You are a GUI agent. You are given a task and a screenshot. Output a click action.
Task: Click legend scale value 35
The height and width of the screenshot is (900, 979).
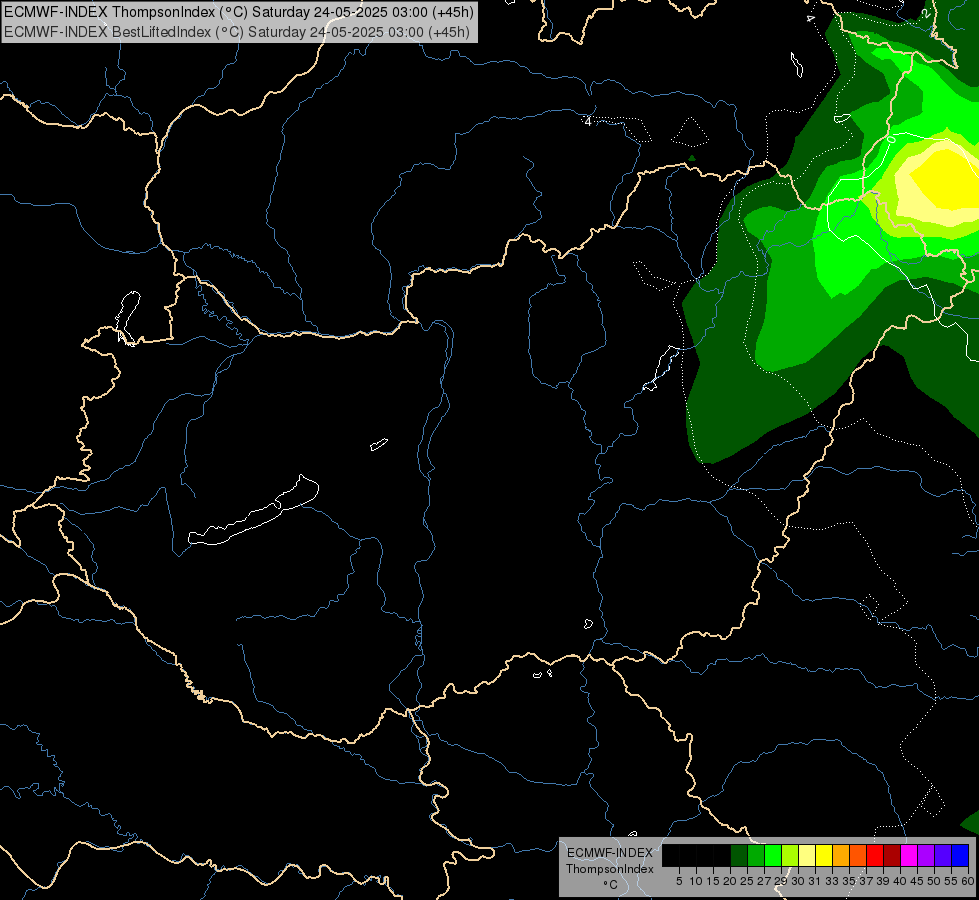pyautogui.click(x=850, y=881)
